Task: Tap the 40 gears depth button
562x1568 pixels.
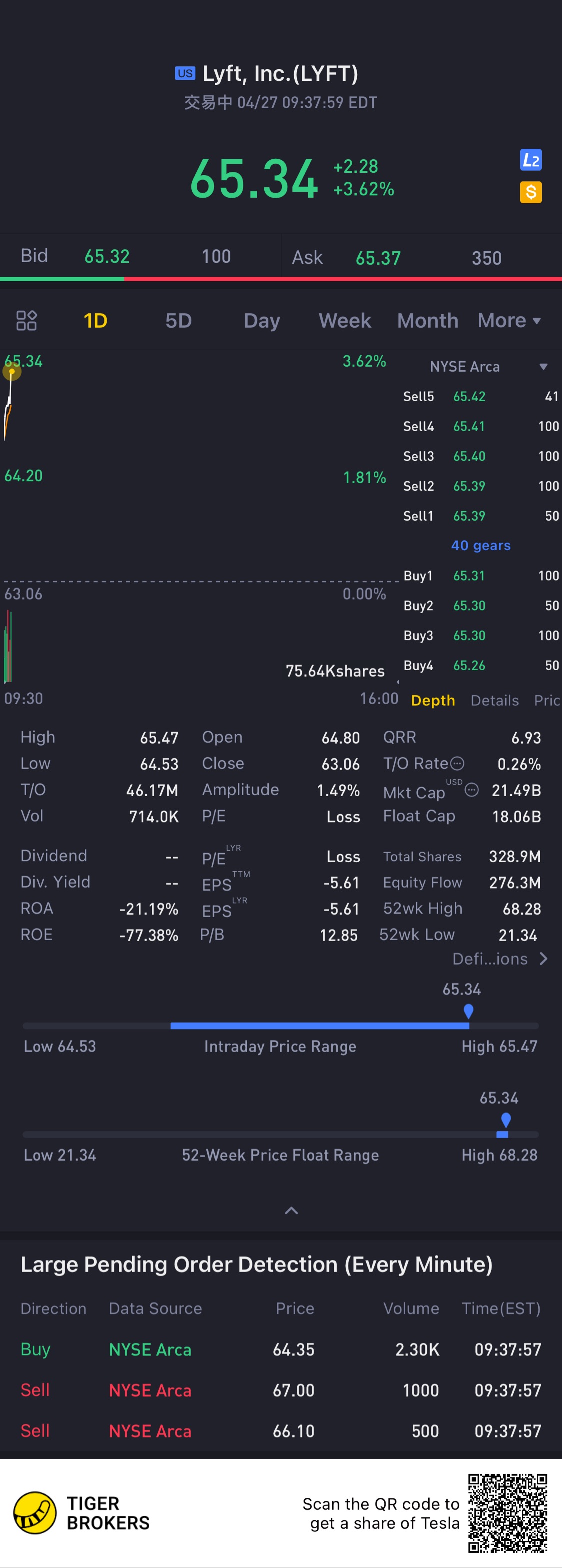Action: 480,546
